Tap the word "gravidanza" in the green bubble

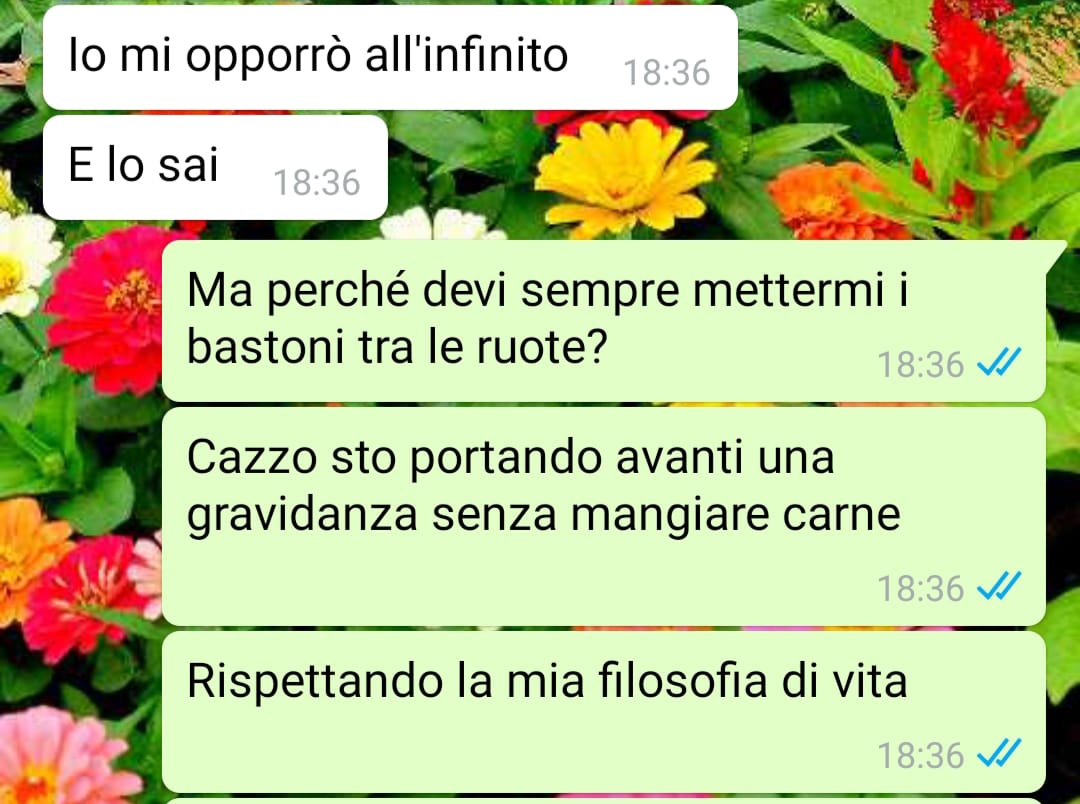click(302, 516)
